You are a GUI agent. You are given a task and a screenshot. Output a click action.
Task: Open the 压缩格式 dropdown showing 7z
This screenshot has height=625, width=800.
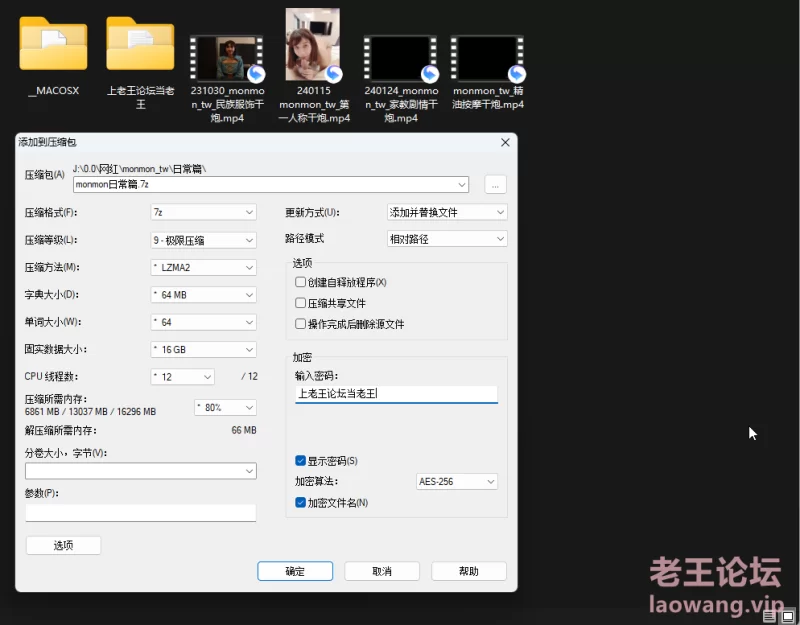[204, 212]
